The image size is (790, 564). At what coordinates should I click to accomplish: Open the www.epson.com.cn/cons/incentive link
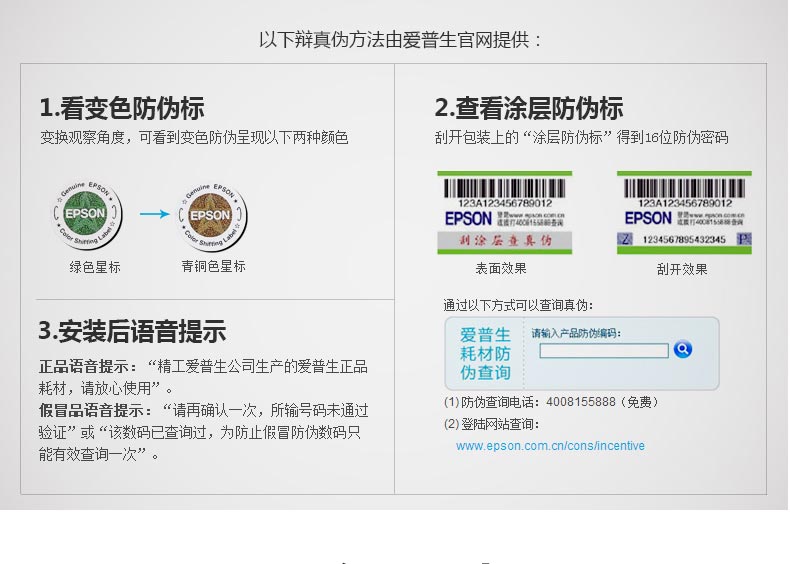pyautogui.click(x=550, y=446)
